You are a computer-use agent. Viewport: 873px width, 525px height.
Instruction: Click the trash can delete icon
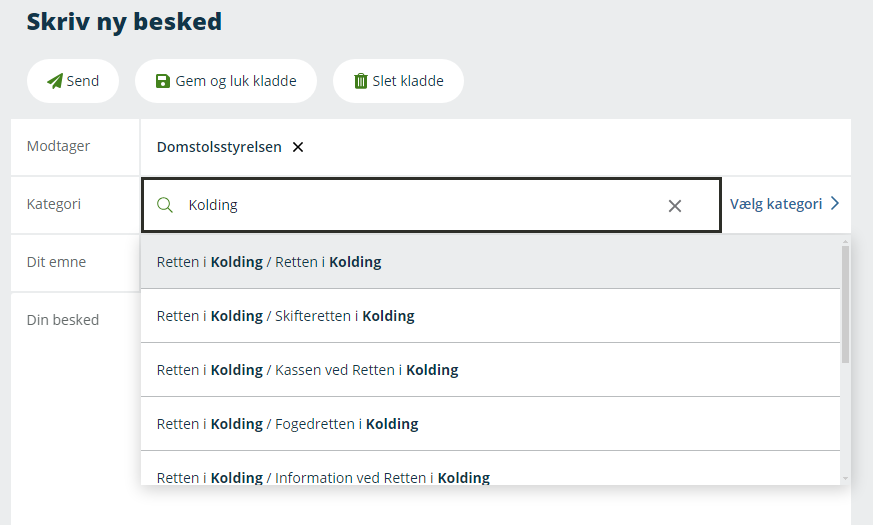[361, 81]
